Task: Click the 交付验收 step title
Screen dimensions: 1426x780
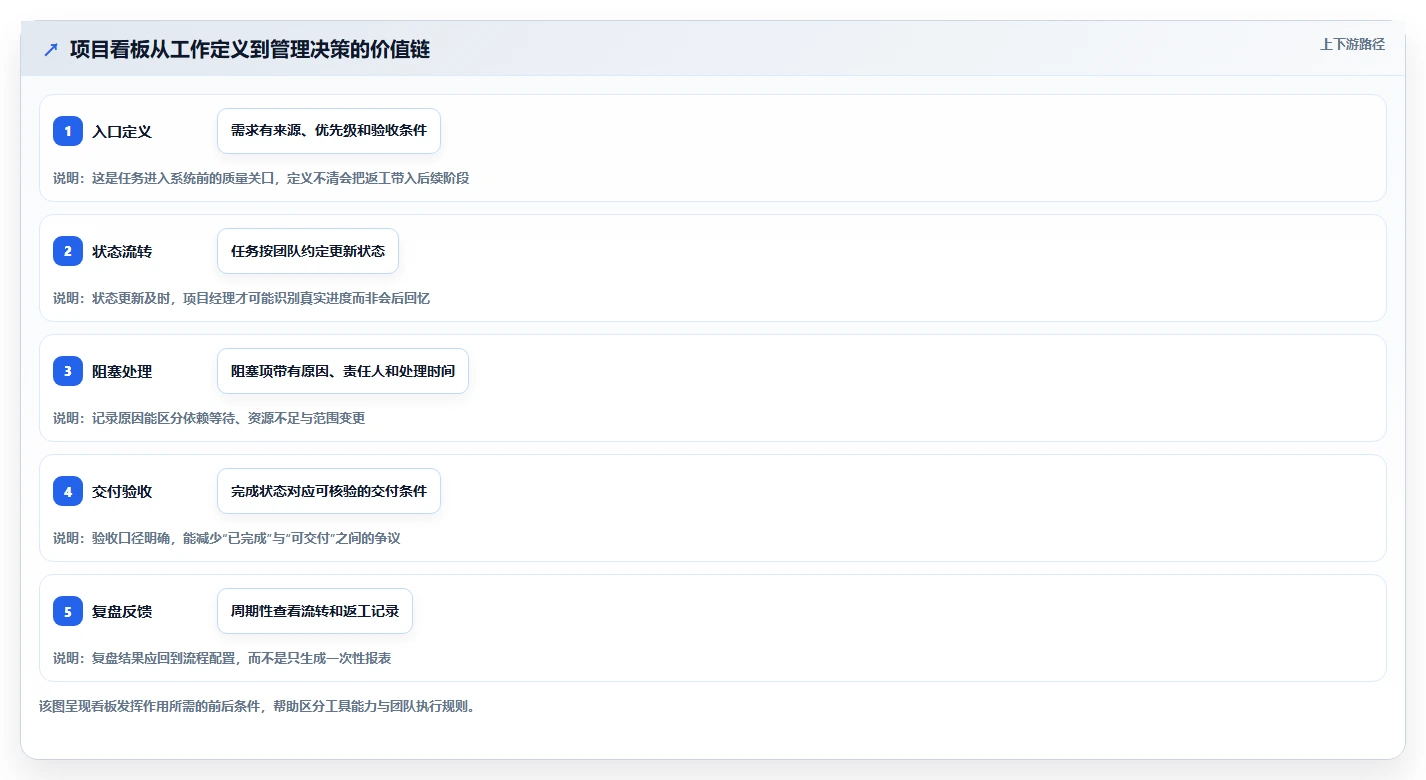Action: pos(122,492)
